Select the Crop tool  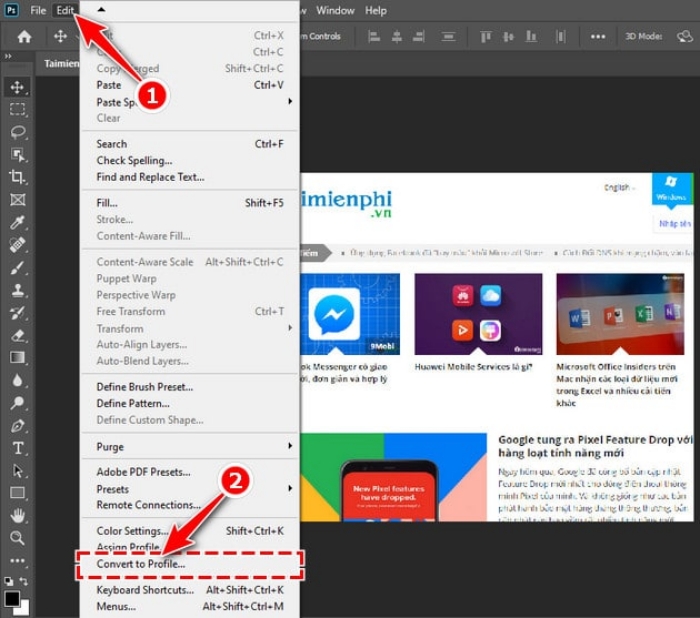[x=17, y=177]
